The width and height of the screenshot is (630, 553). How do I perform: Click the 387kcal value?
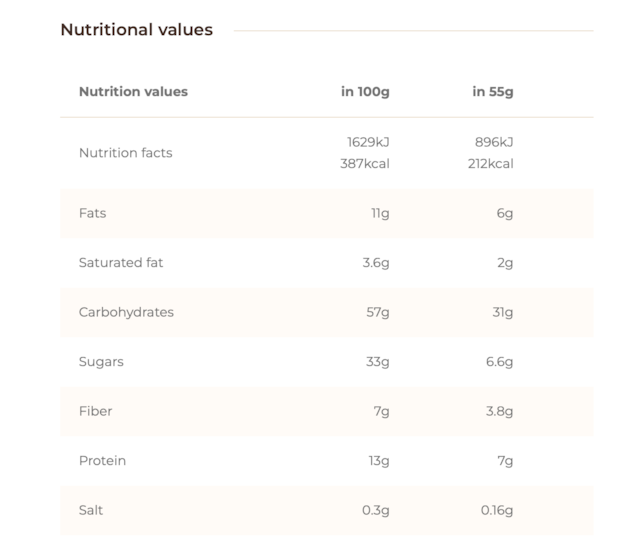click(x=365, y=164)
